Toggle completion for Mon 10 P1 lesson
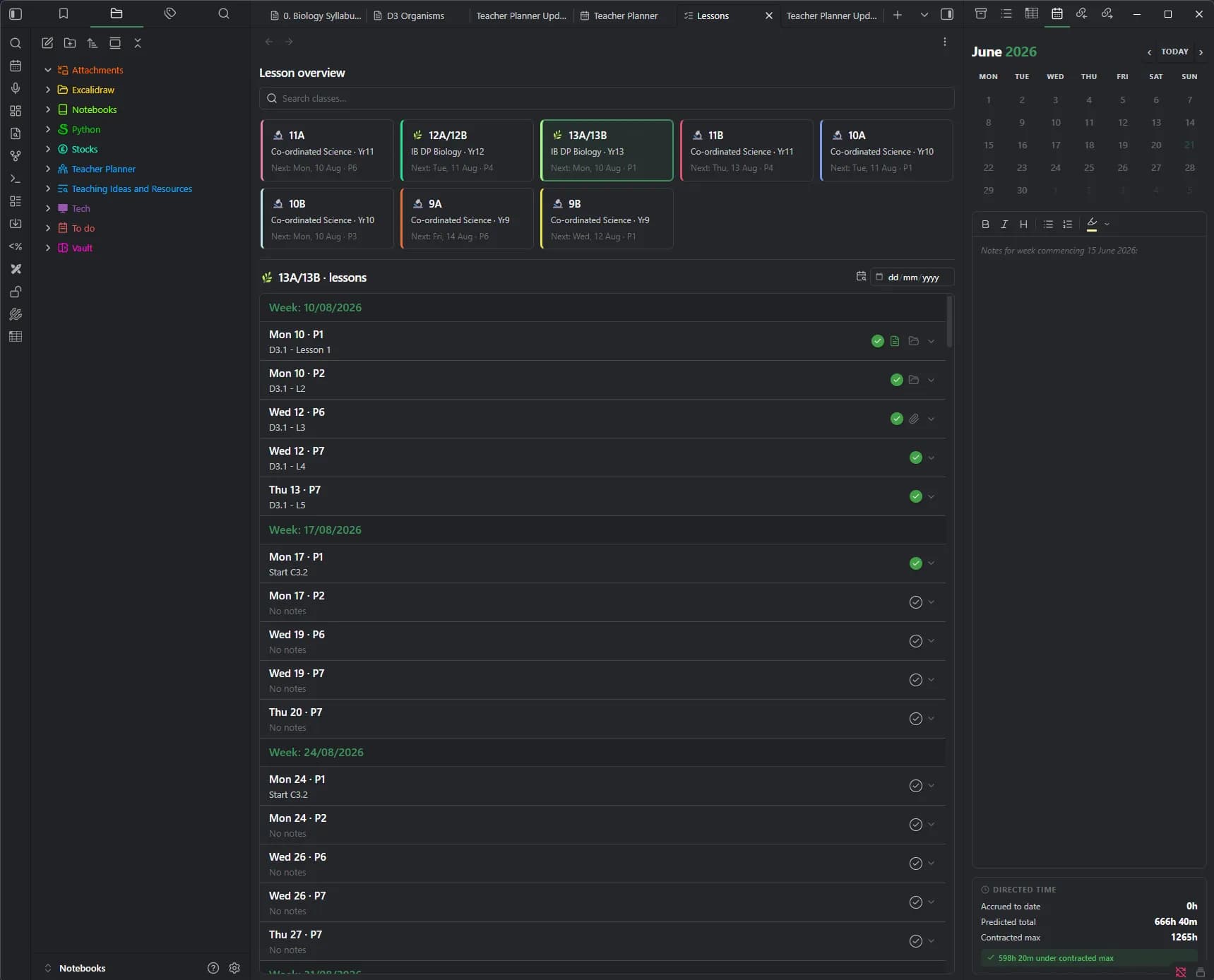This screenshot has width=1214, height=980. click(x=878, y=341)
